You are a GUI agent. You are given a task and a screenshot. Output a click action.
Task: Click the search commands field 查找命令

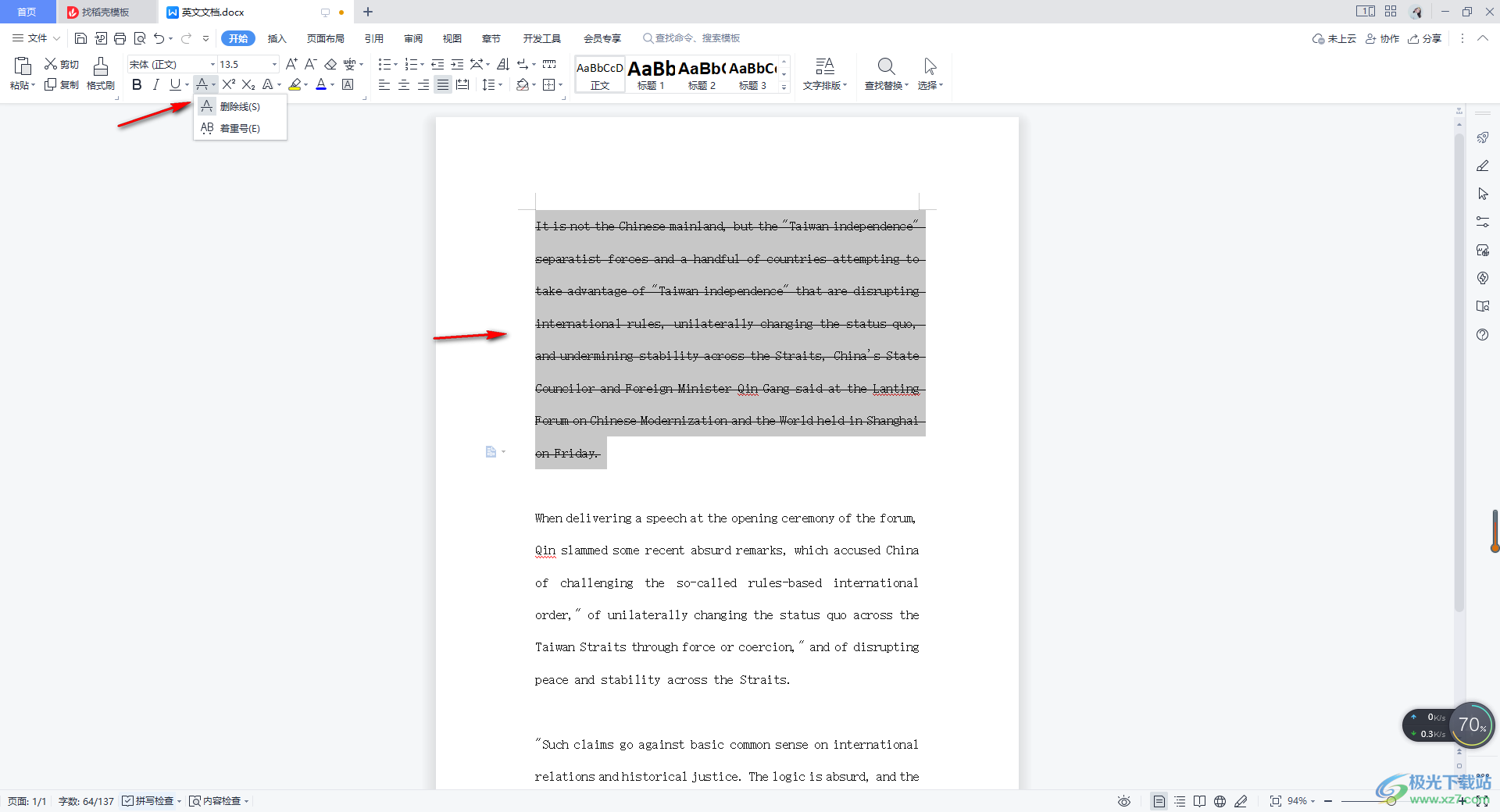click(x=691, y=38)
